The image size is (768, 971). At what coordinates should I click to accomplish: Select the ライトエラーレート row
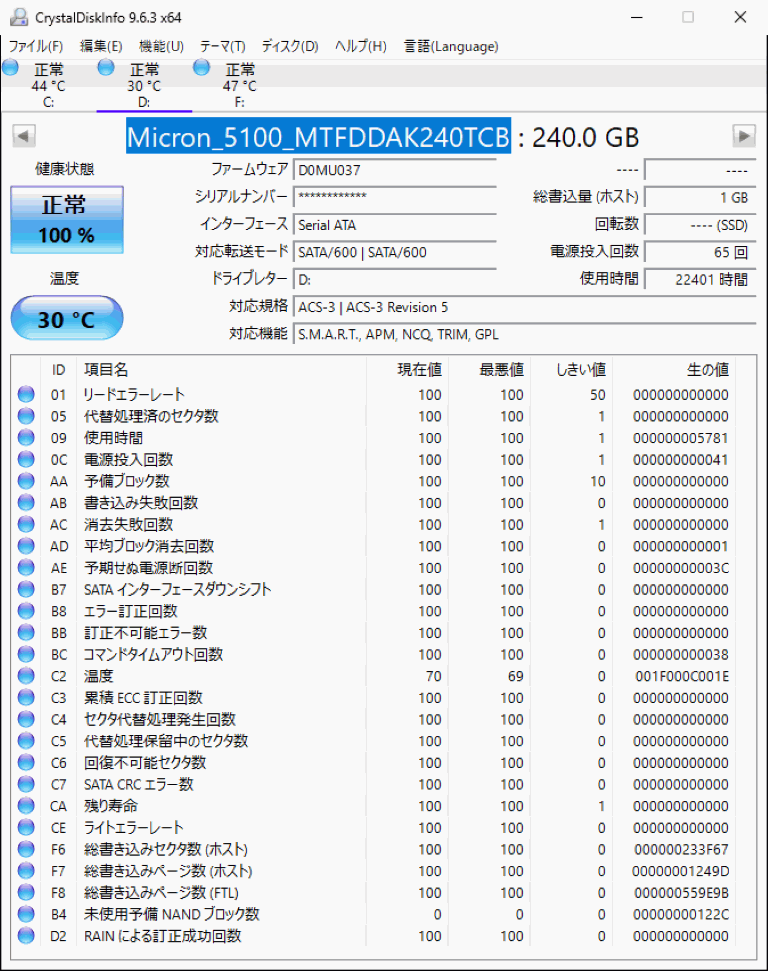373,827
